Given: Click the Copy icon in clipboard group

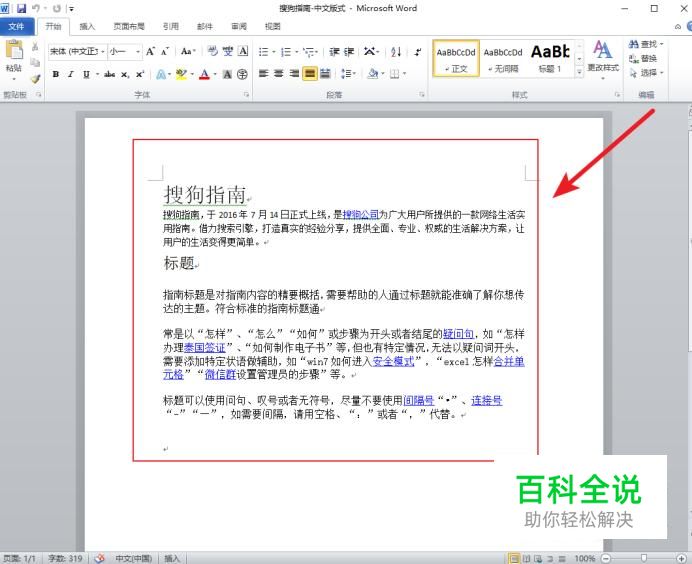Looking at the screenshot, I should tap(35, 62).
